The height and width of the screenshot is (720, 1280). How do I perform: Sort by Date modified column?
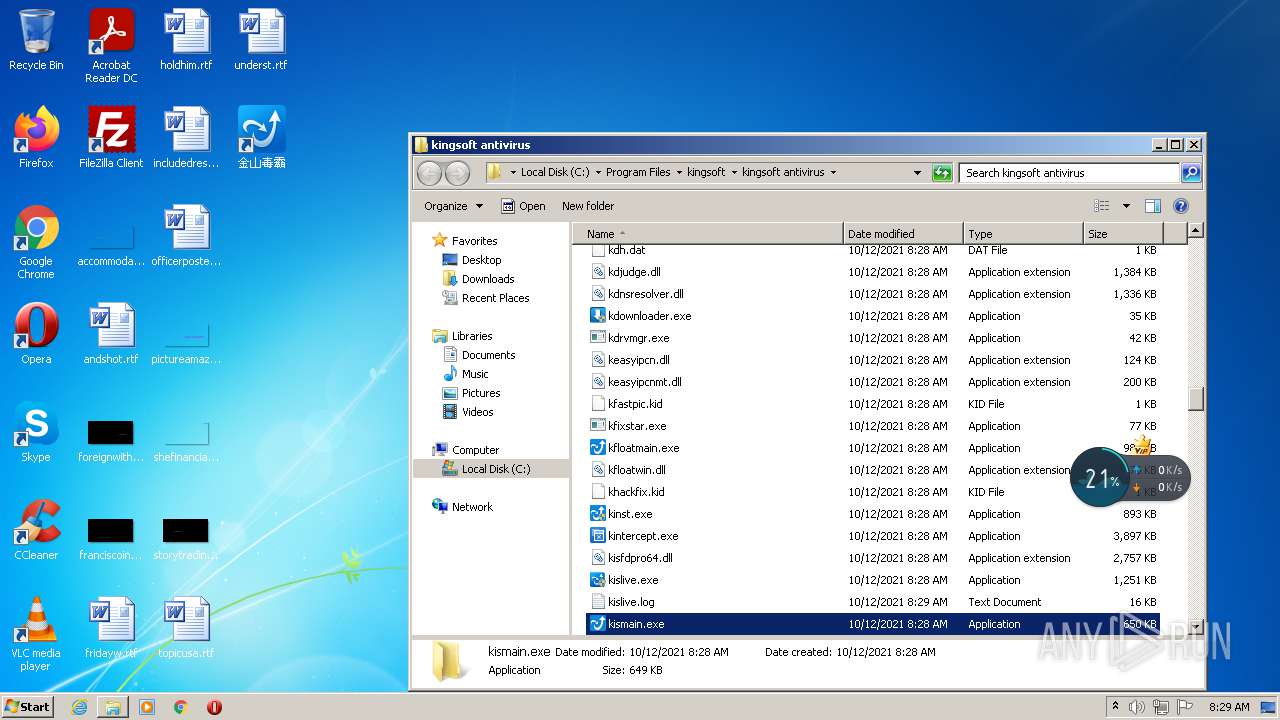903,234
